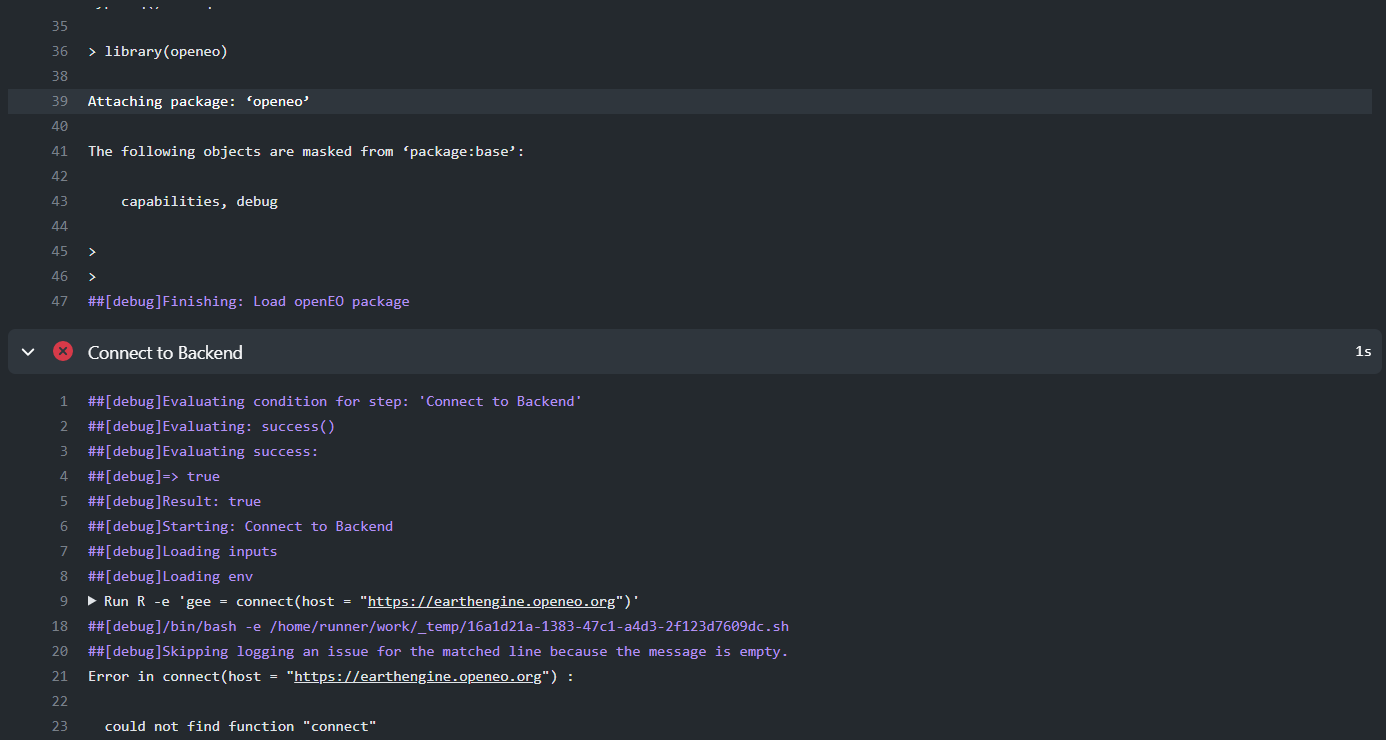Click the 'Attaching package: ‘openeo’' line
The width and height of the screenshot is (1386, 740).
pyautogui.click(x=200, y=101)
